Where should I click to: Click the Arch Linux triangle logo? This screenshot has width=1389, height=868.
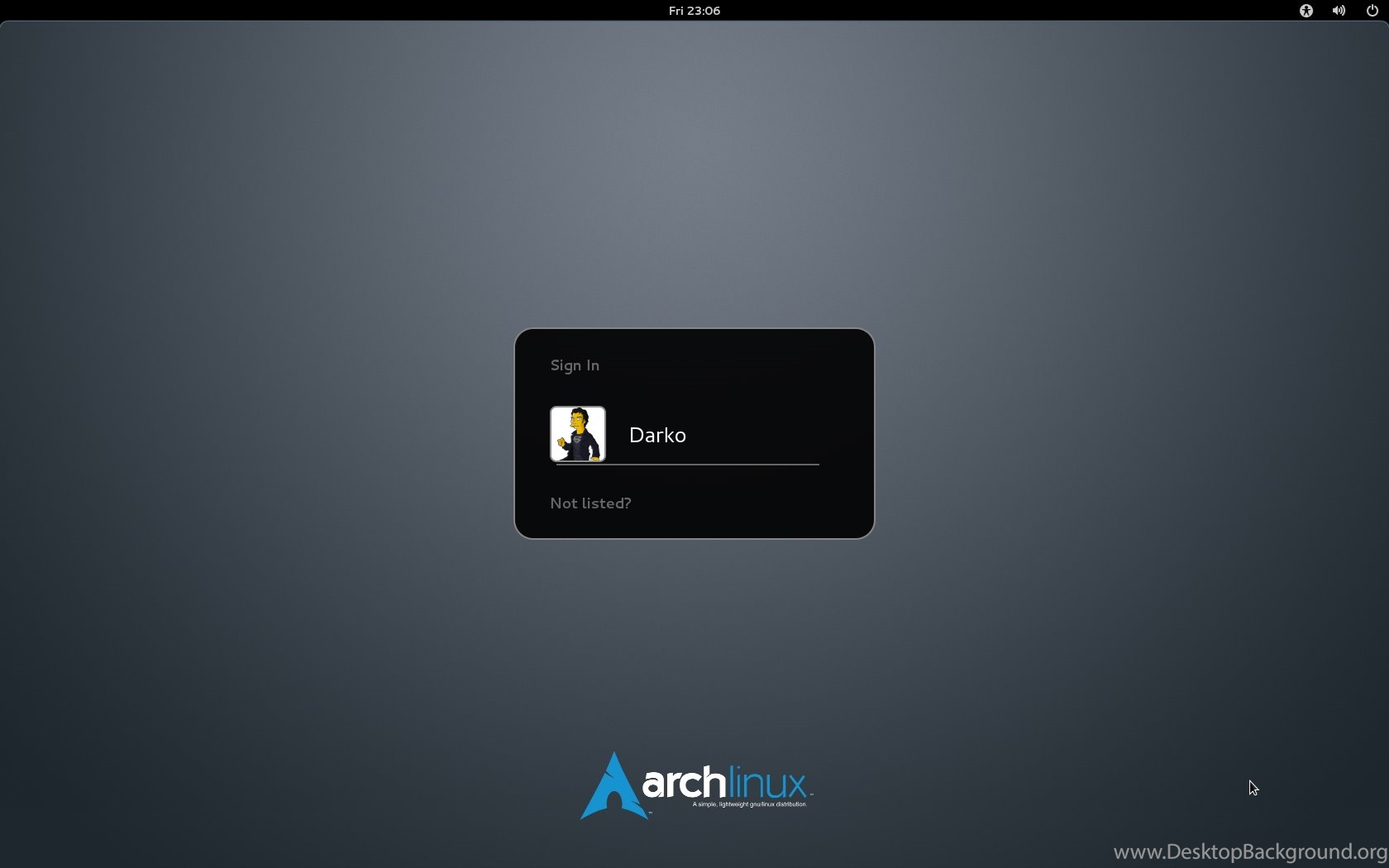point(613,785)
